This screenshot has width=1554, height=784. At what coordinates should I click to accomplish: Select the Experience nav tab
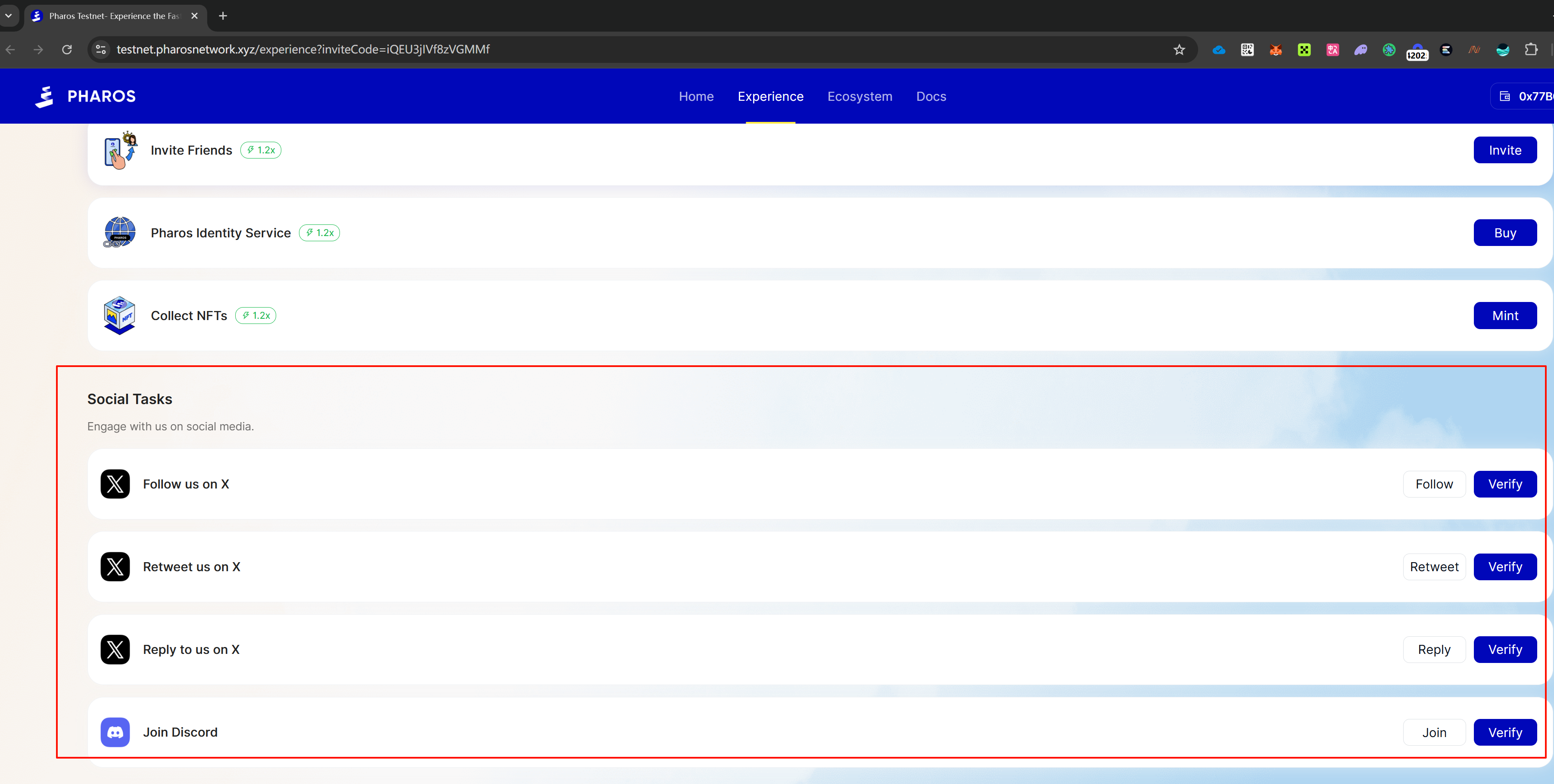click(770, 96)
